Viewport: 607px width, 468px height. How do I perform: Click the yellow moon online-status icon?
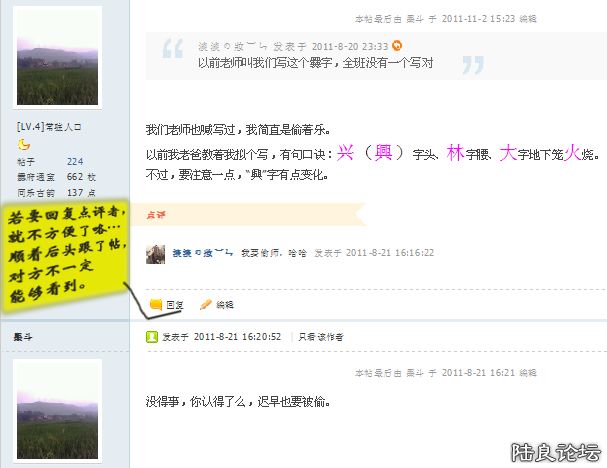point(24,144)
